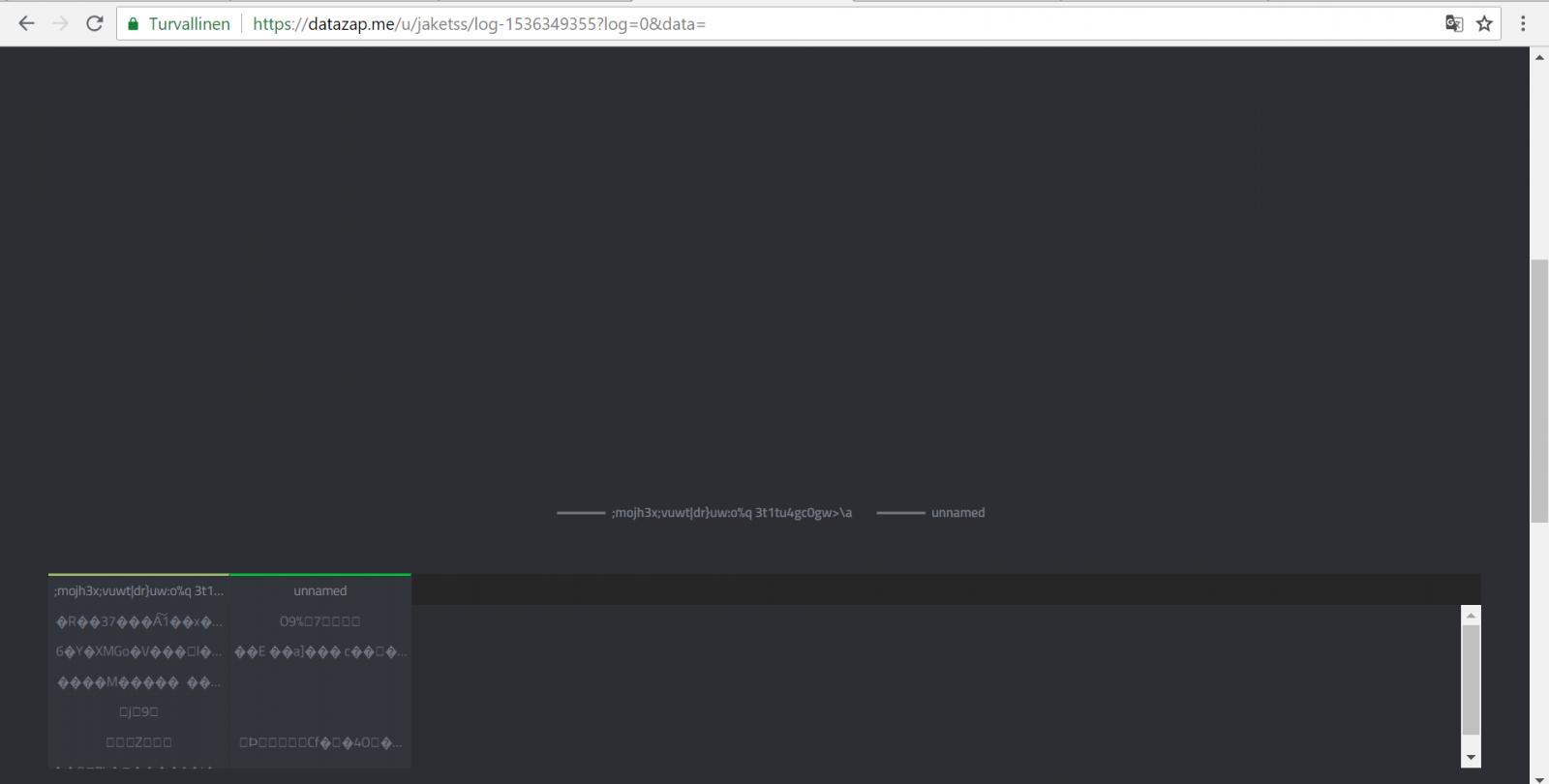Reload the datazap log page
The height and width of the screenshot is (784, 1549).
coord(94,23)
